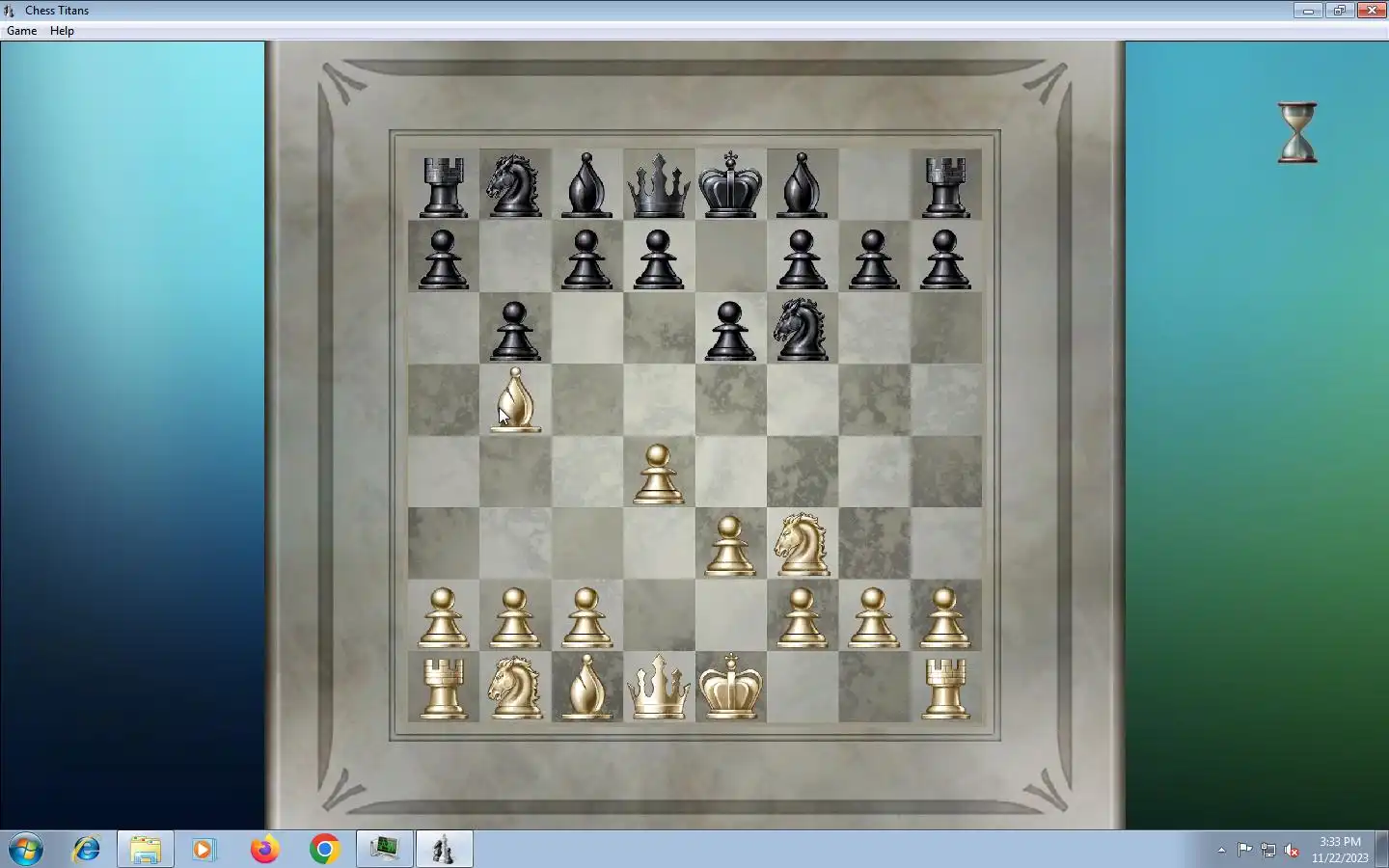Screen dimensions: 1389x868
Task: Select the white knight on b1
Action: click(515, 688)
